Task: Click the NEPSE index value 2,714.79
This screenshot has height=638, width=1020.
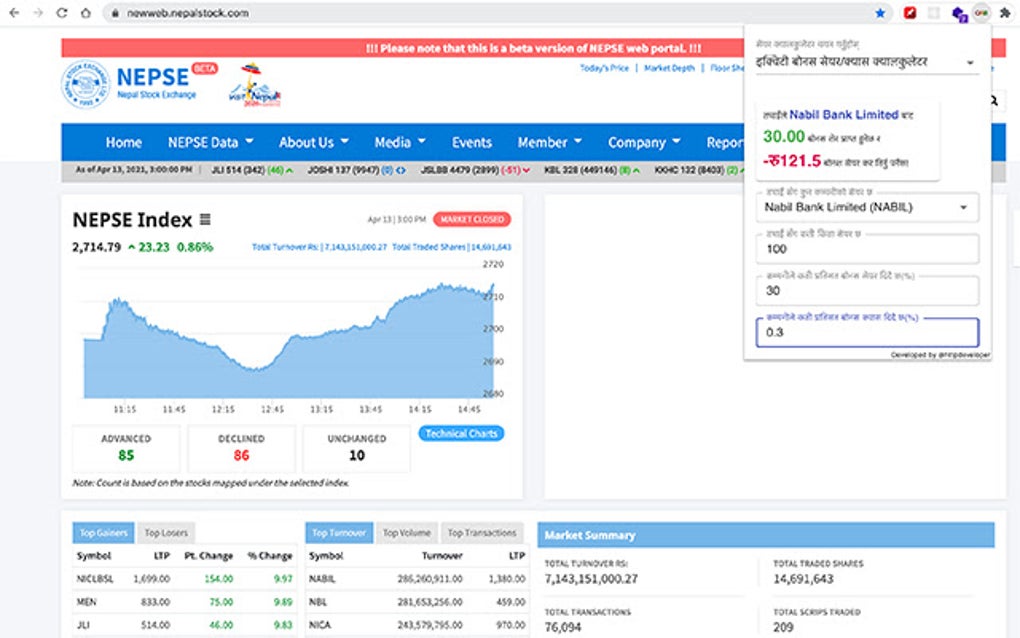Action: [x=96, y=247]
